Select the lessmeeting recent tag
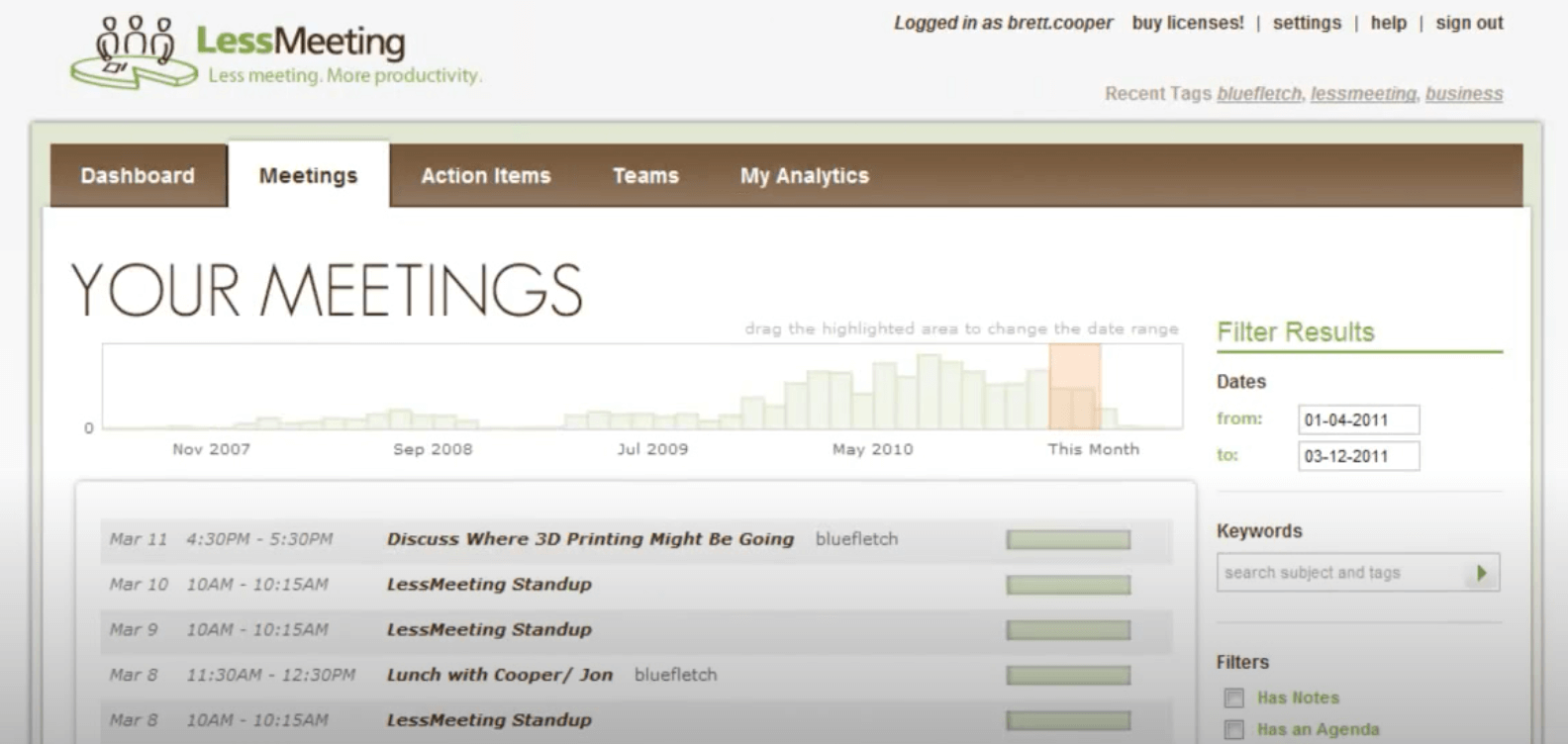 tap(1363, 94)
